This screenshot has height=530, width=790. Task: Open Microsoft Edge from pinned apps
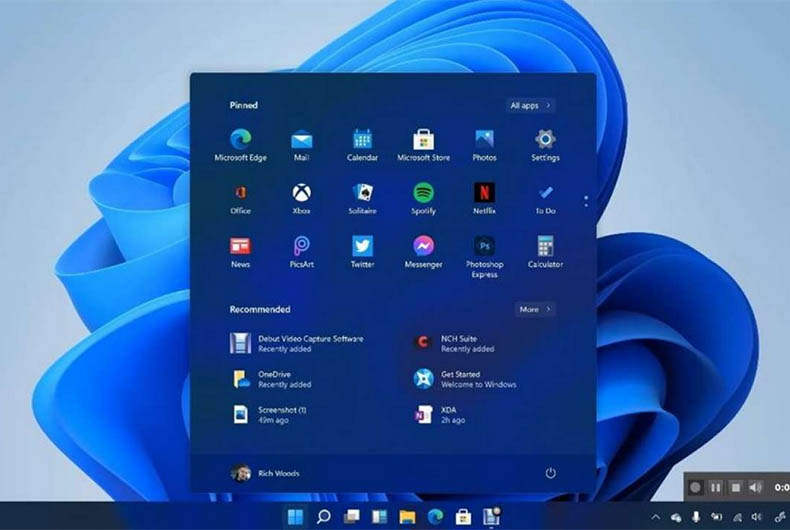point(241,145)
